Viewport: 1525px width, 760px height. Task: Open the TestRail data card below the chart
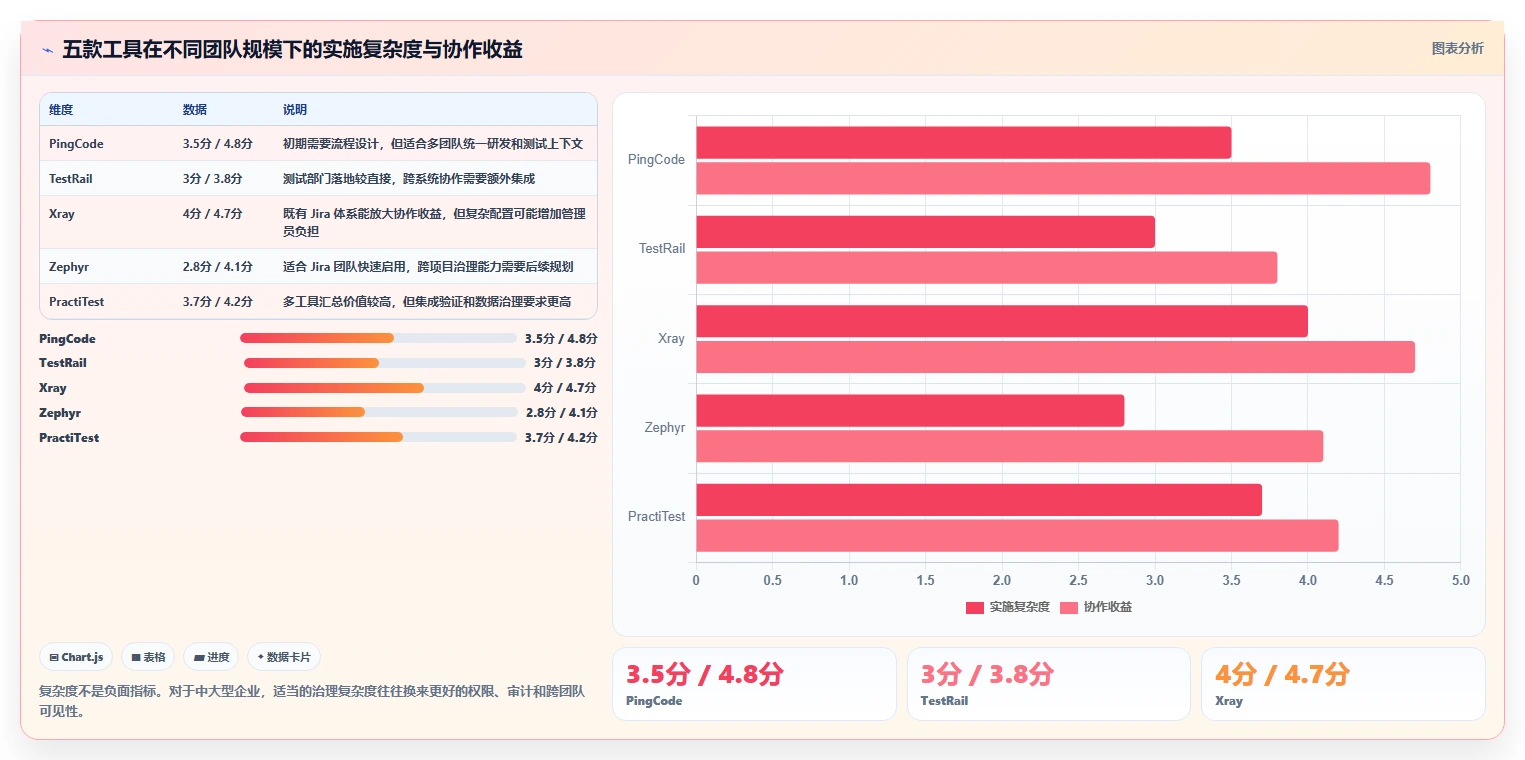pyautogui.click(x=1048, y=684)
